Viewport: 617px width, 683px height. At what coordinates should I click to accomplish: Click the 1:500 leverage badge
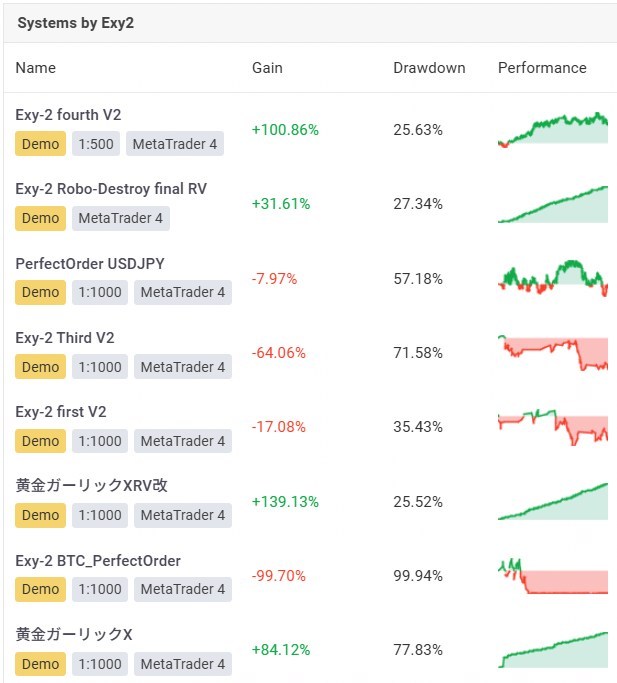(96, 144)
